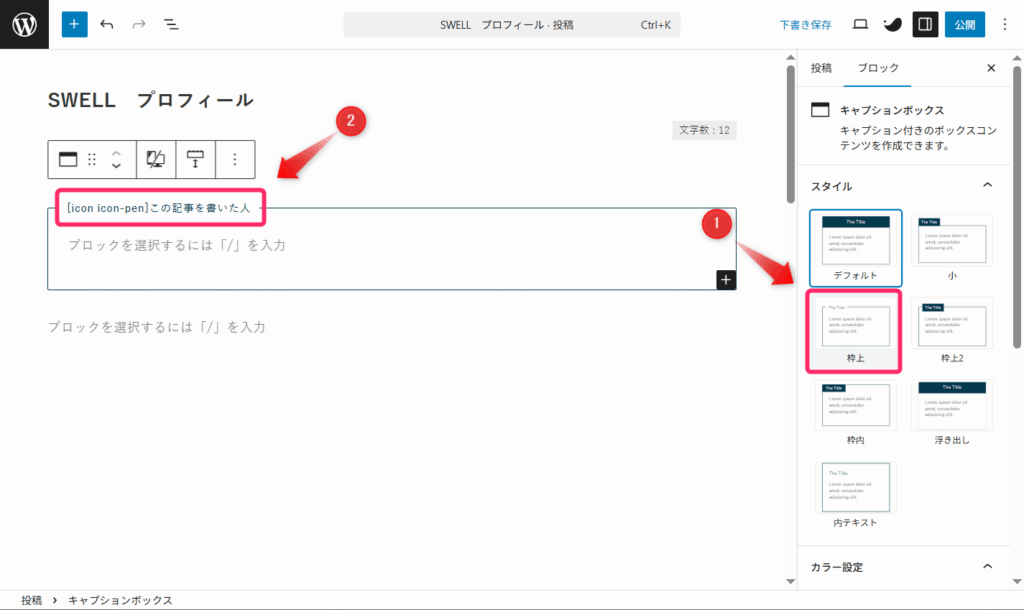The width and height of the screenshot is (1024, 610).
Task: Click the sidebar vertical scrollbar
Action: (x=1017, y=206)
